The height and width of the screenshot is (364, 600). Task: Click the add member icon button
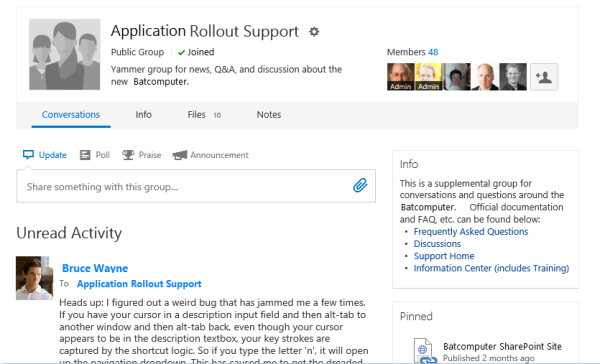click(544, 77)
